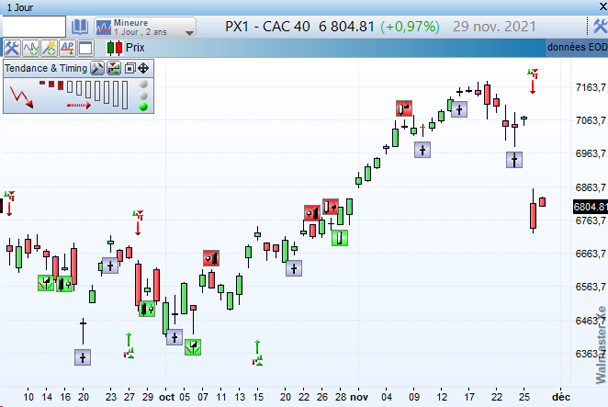Open the AP analysis icon
Screen dimensions: 608x407
tap(67, 48)
